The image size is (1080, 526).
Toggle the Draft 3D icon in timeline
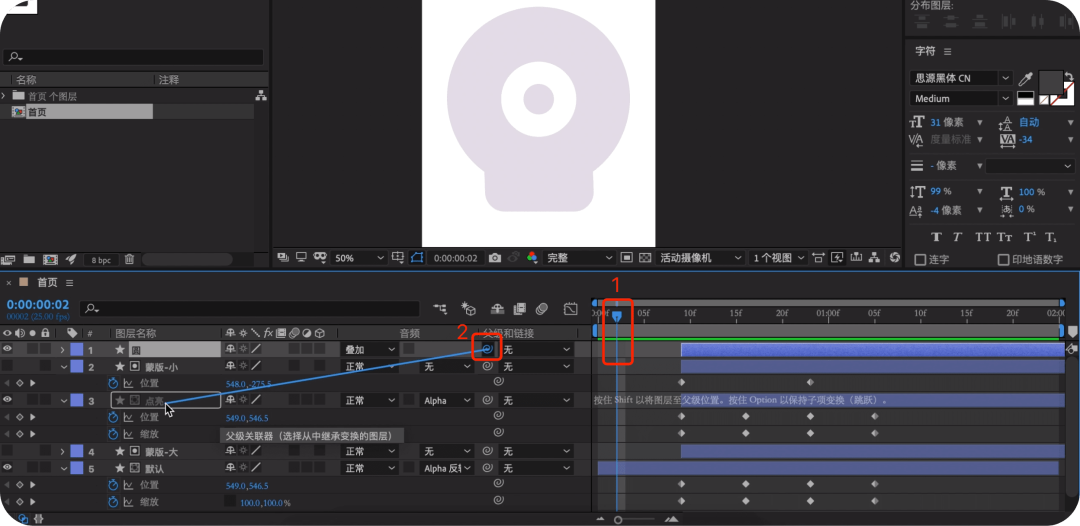coord(468,308)
